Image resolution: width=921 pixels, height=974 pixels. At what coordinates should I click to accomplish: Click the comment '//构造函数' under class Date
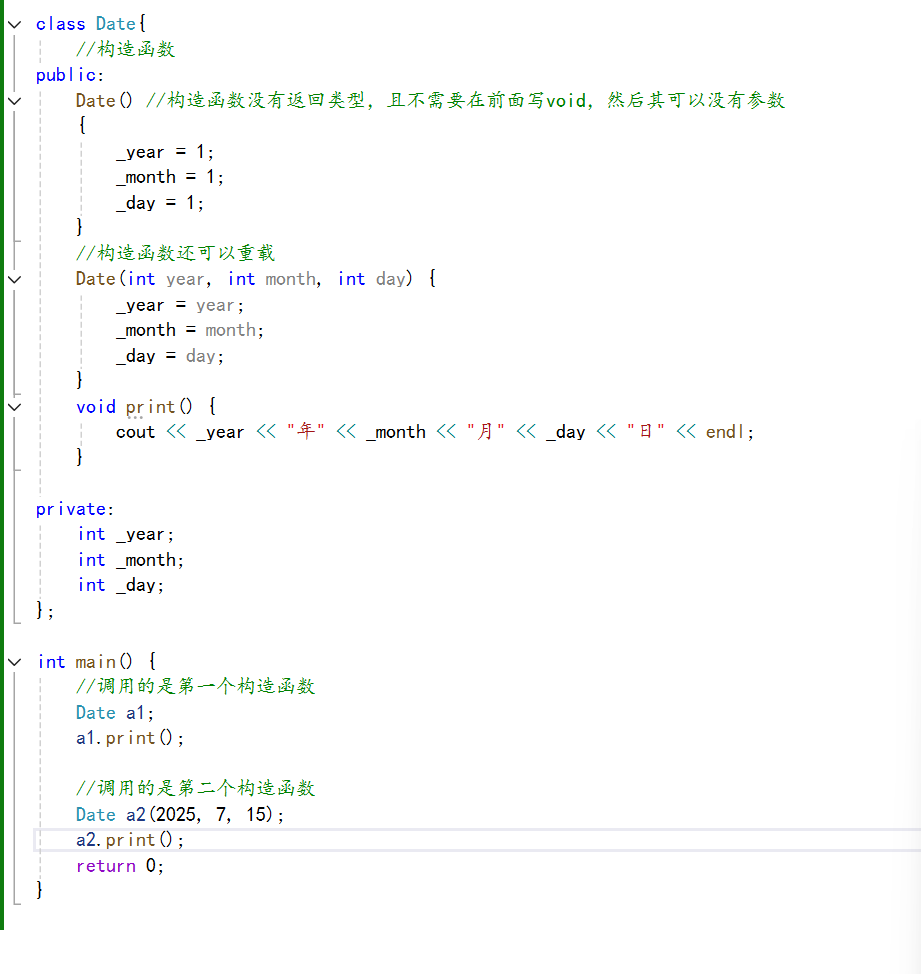click(x=125, y=50)
